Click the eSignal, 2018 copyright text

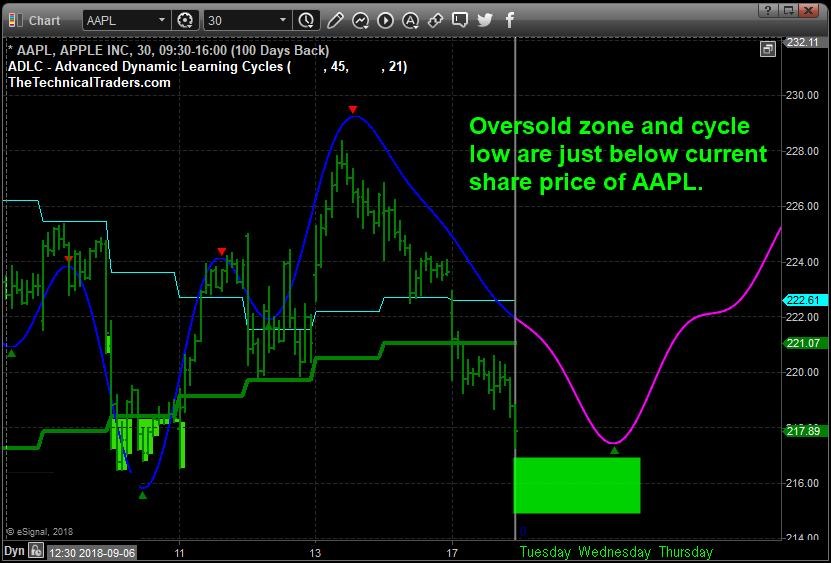pyautogui.click(x=40, y=531)
